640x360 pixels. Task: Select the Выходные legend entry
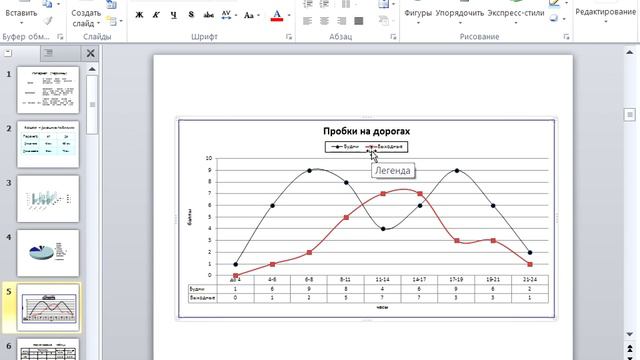click(x=384, y=147)
